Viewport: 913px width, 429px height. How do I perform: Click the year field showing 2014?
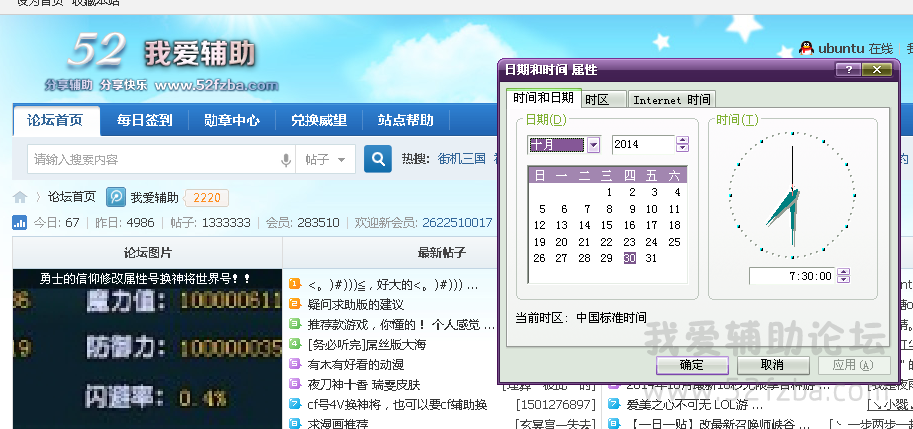point(643,144)
